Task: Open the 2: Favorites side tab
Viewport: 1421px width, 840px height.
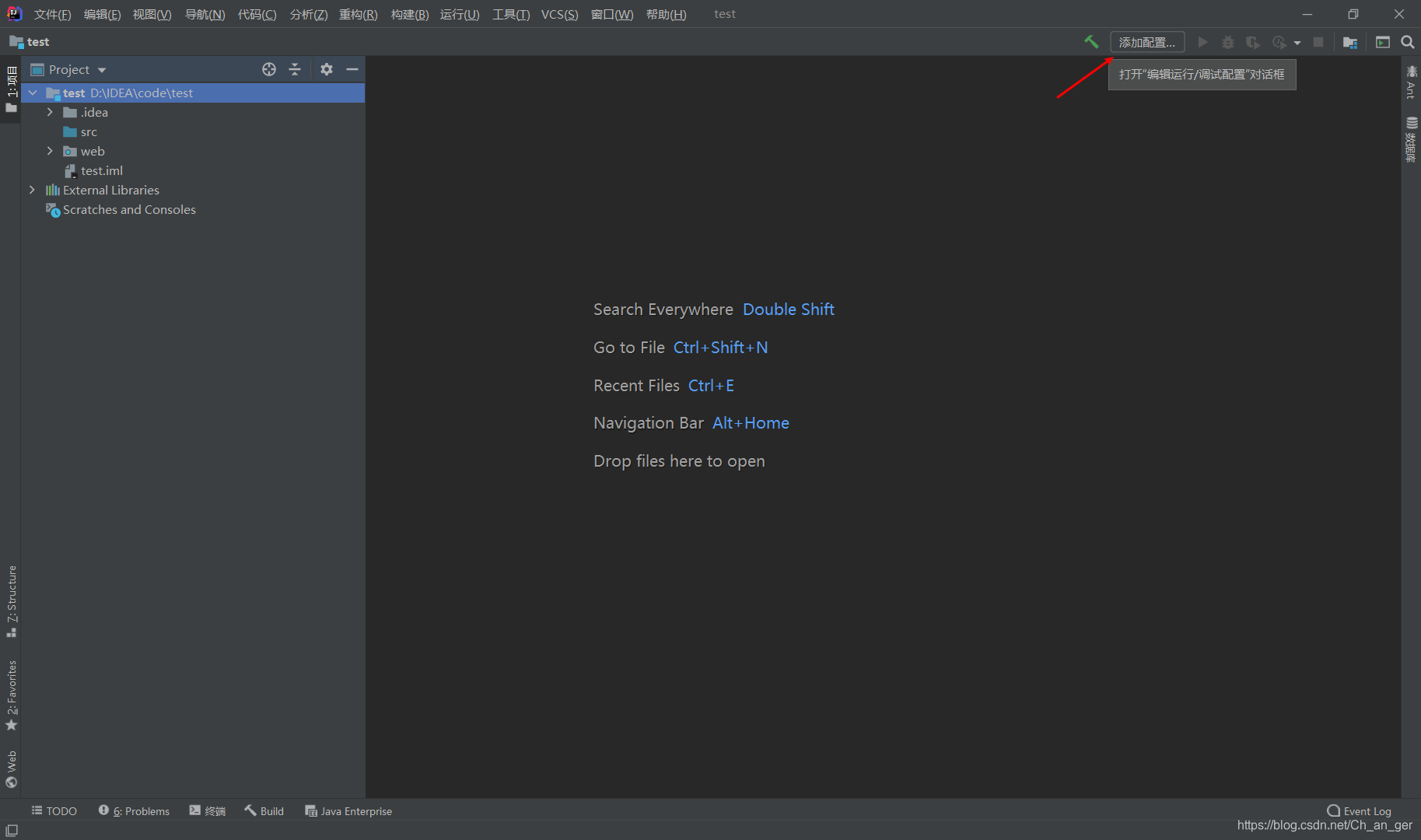Action: 11,695
